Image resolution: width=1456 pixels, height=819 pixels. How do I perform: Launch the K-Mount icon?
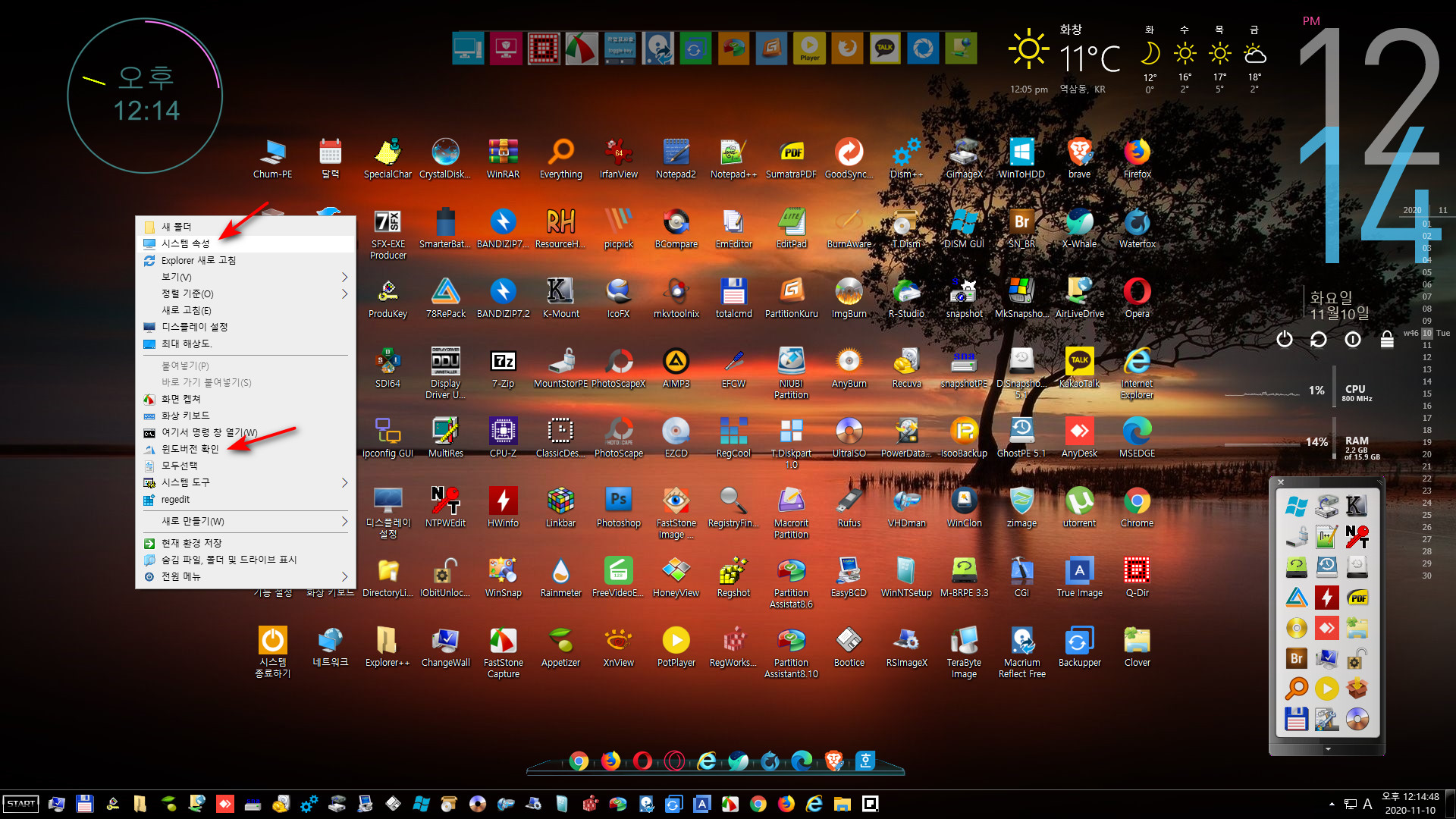click(560, 298)
